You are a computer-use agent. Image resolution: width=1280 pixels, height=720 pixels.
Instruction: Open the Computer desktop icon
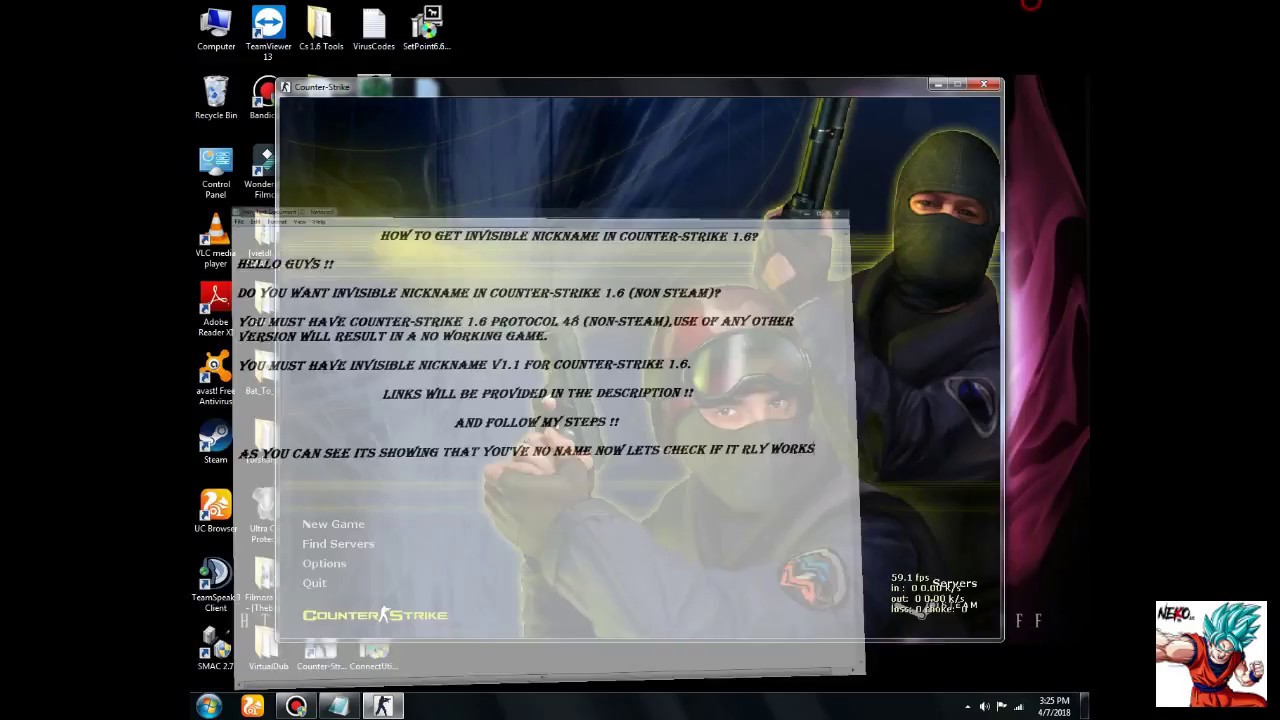coord(216,30)
